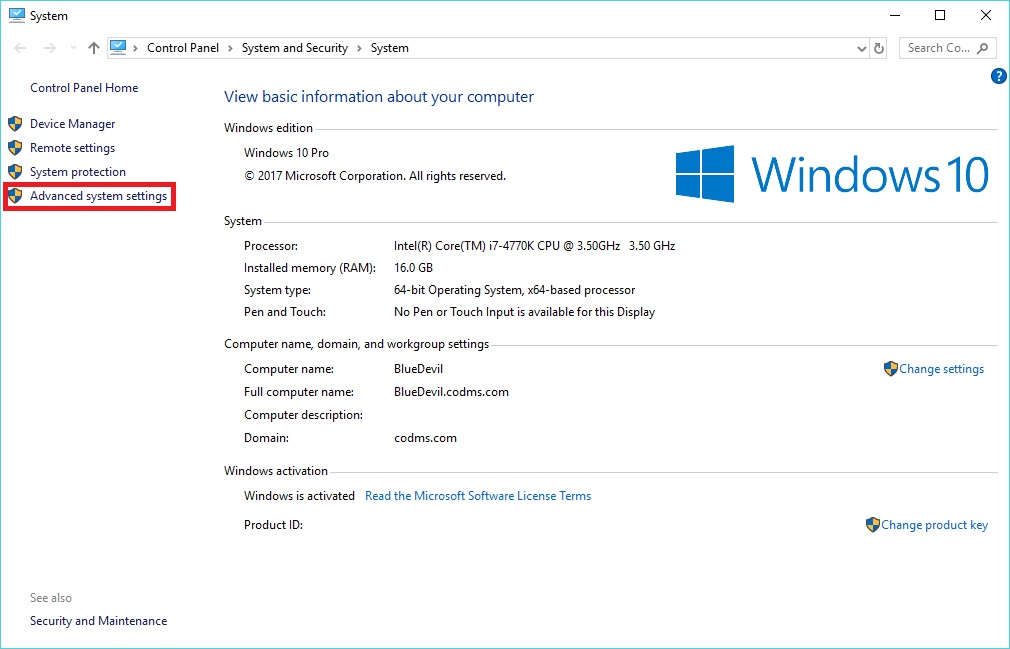The image size is (1010, 649).
Task: Open the Control Panel breadcrumb
Action: click(x=183, y=48)
